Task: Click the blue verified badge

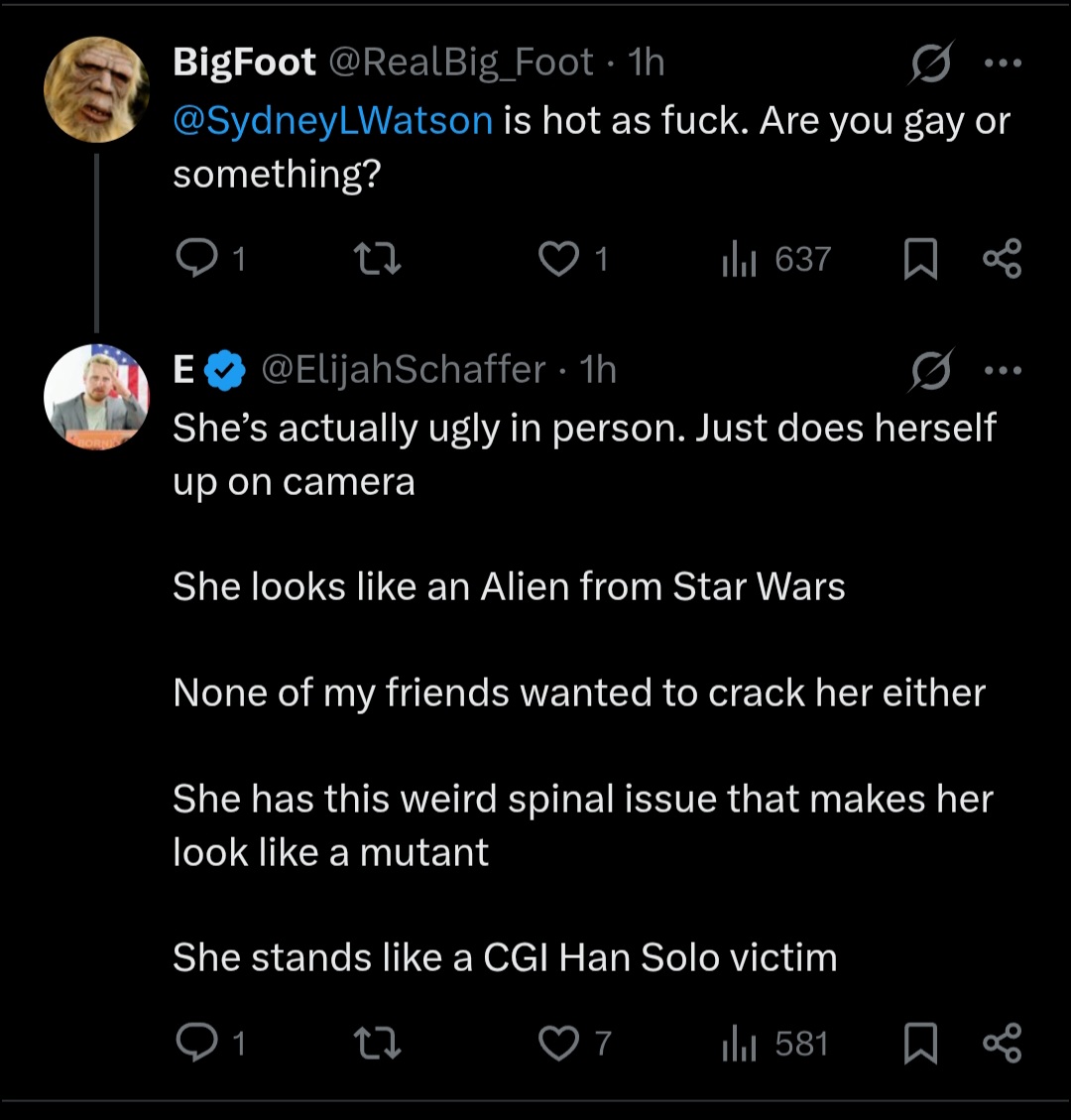Action: click(x=225, y=370)
